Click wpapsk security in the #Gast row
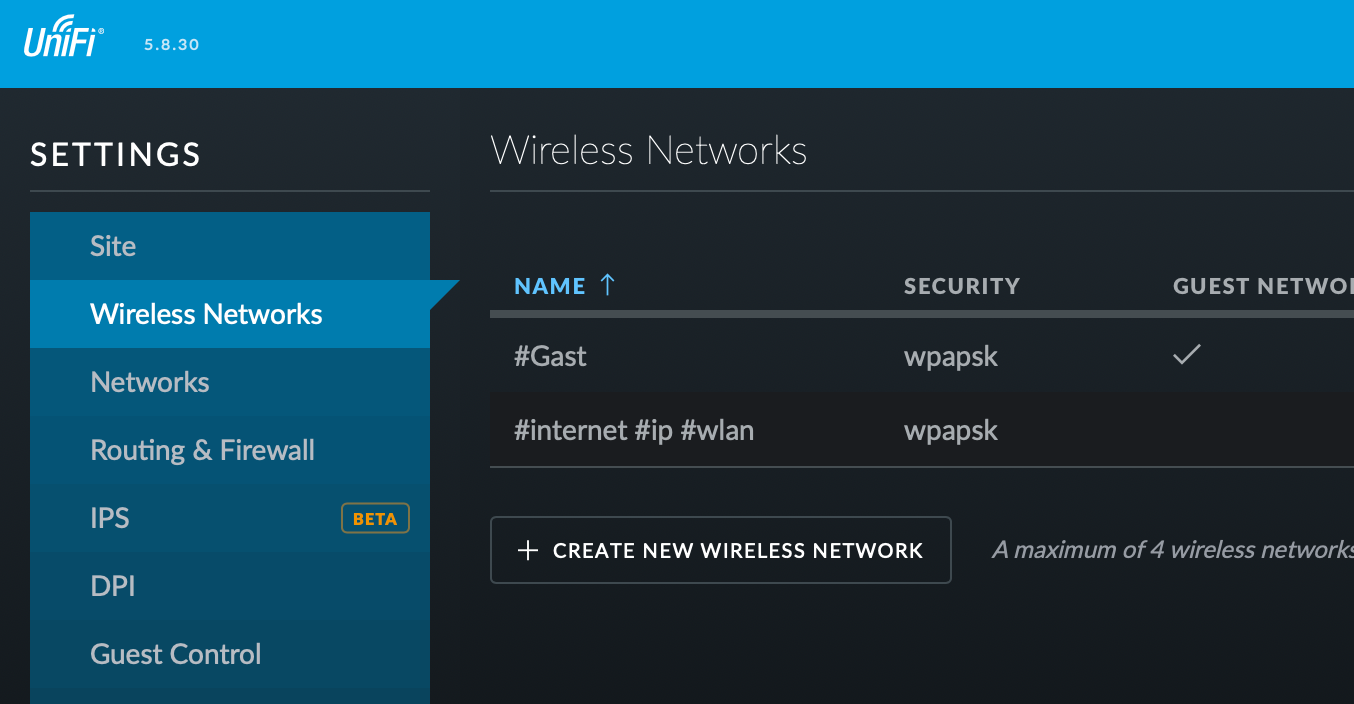The image size is (1354, 704). tap(950, 356)
